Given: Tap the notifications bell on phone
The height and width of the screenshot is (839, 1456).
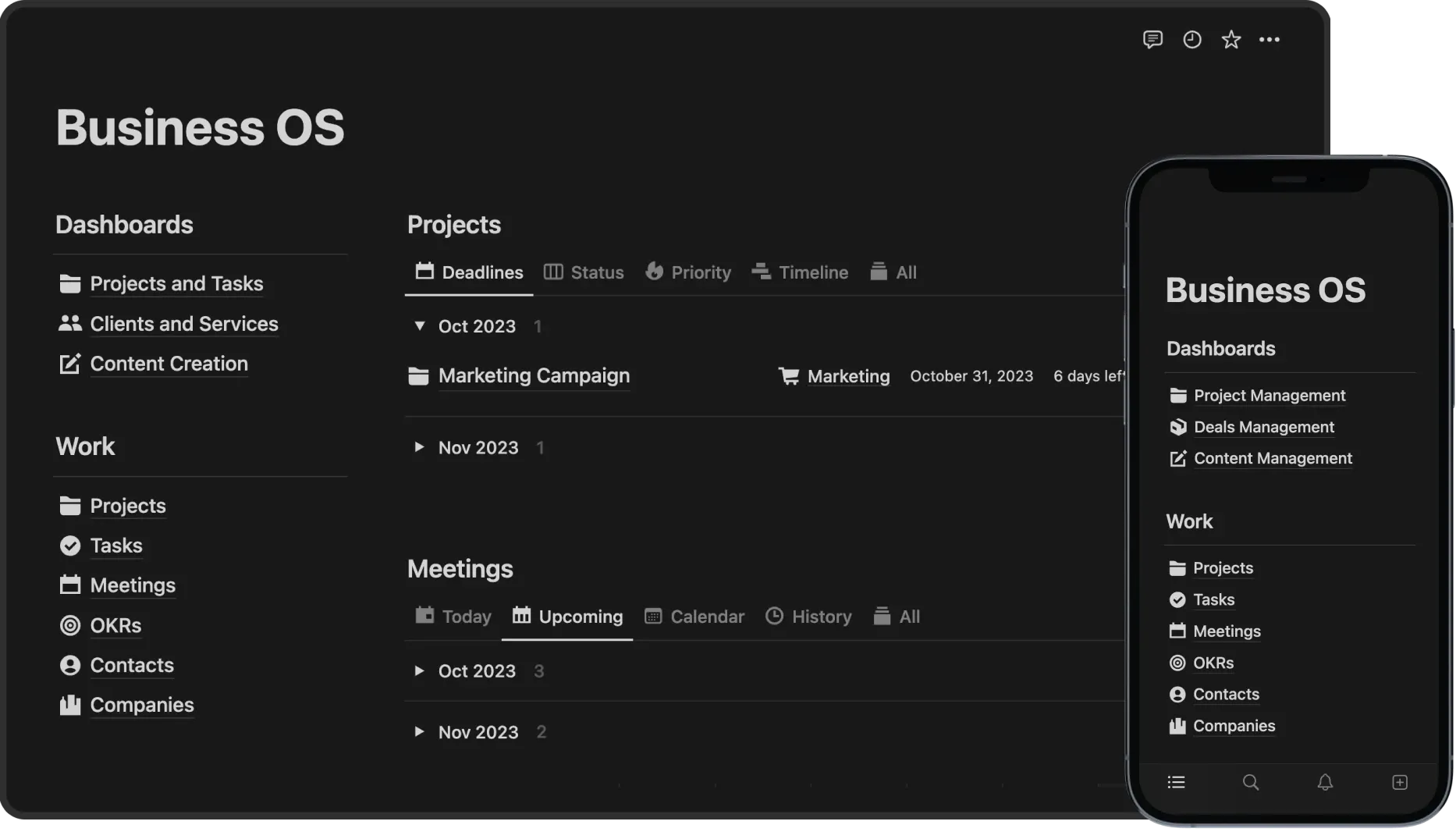Looking at the screenshot, I should tap(1325, 782).
